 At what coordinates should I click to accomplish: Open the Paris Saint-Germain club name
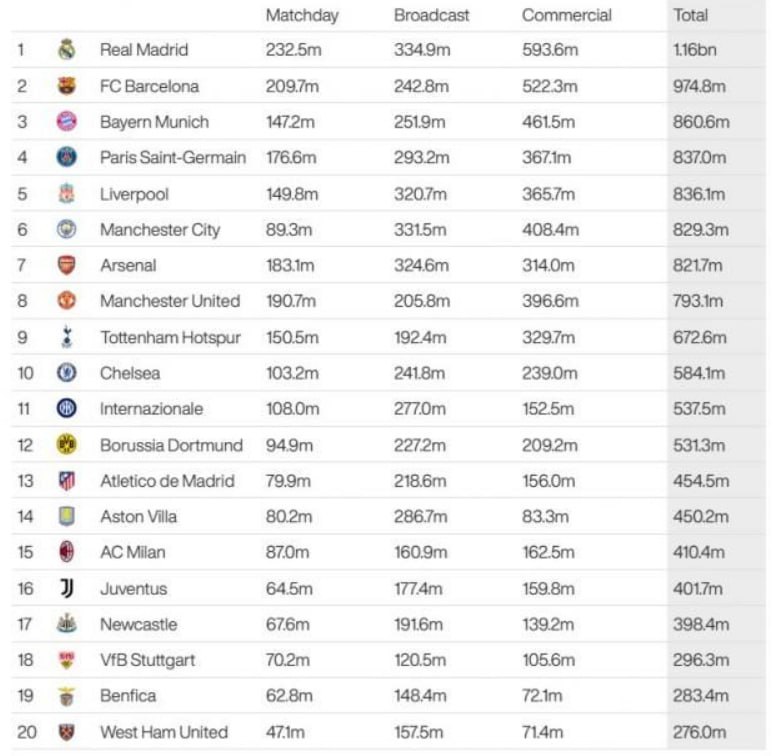click(172, 158)
